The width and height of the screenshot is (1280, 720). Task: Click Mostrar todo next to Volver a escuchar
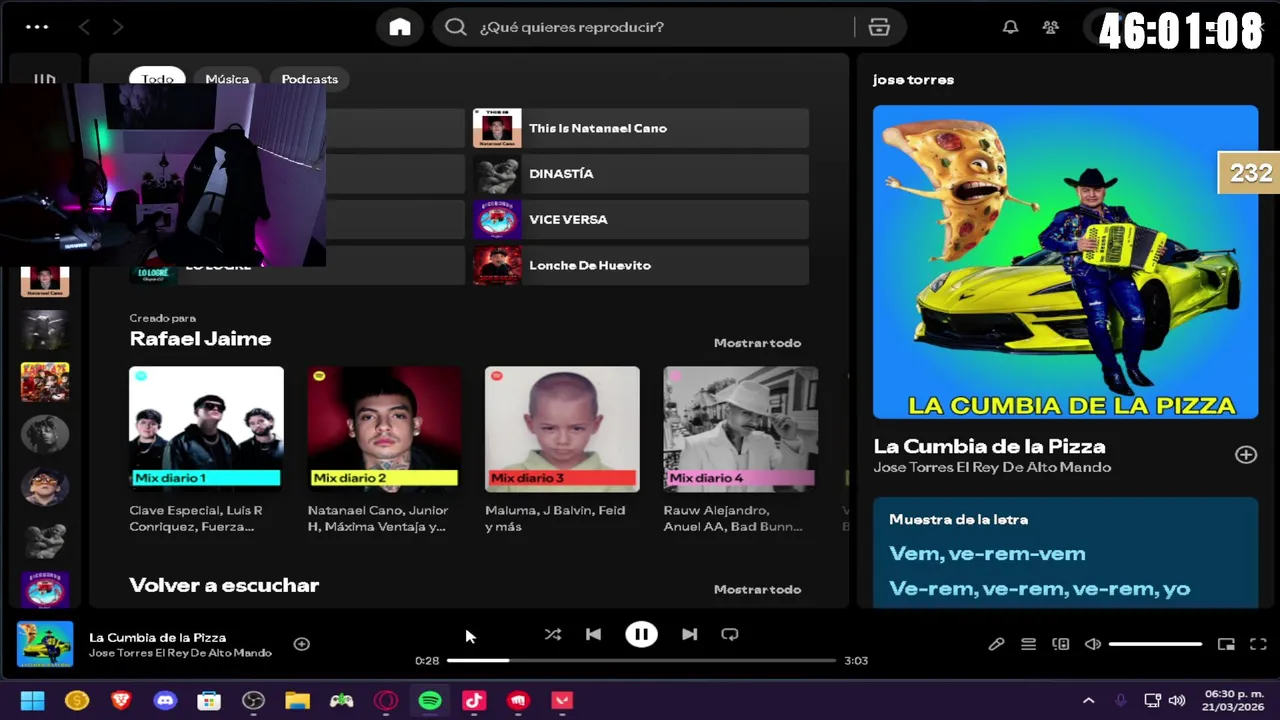[757, 589]
